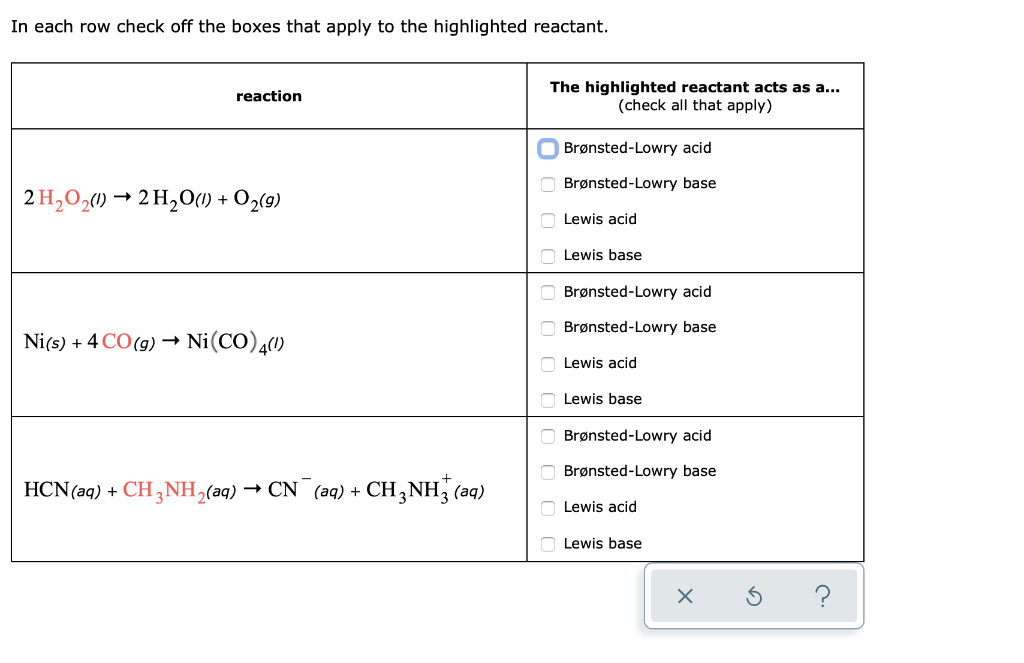Check Lewis base for the CO reaction

pos(548,400)
